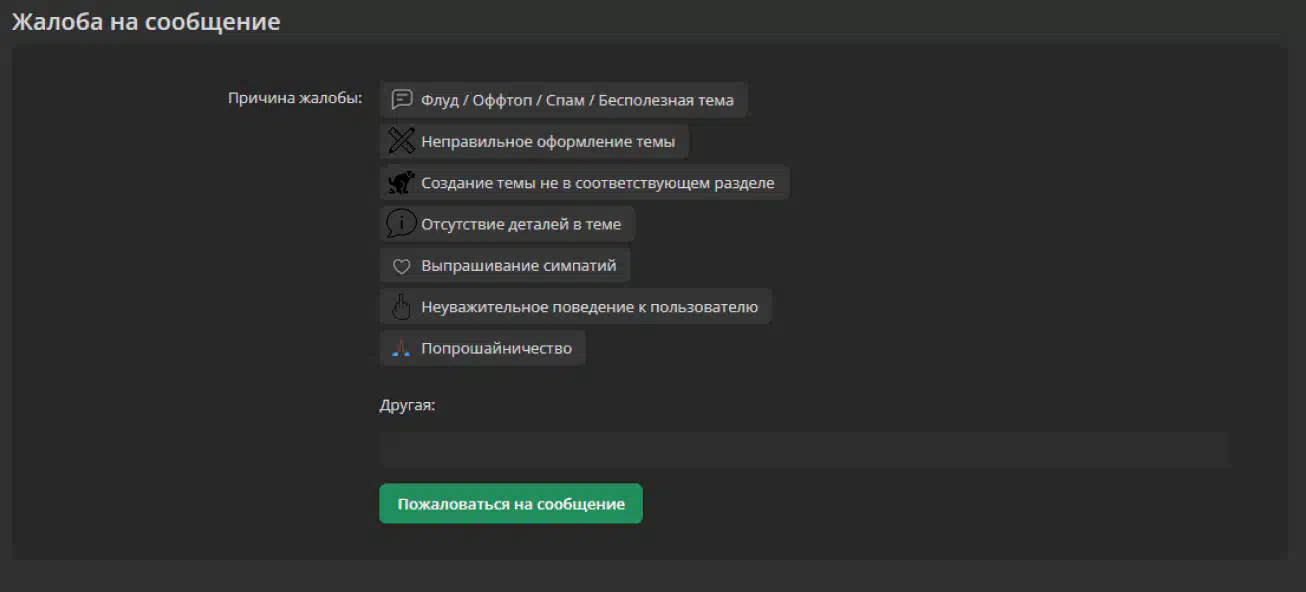
Task: Submit with 'Пожаловаться на сообщение' button
Action: pyautogui.click(x=510, y=504)
